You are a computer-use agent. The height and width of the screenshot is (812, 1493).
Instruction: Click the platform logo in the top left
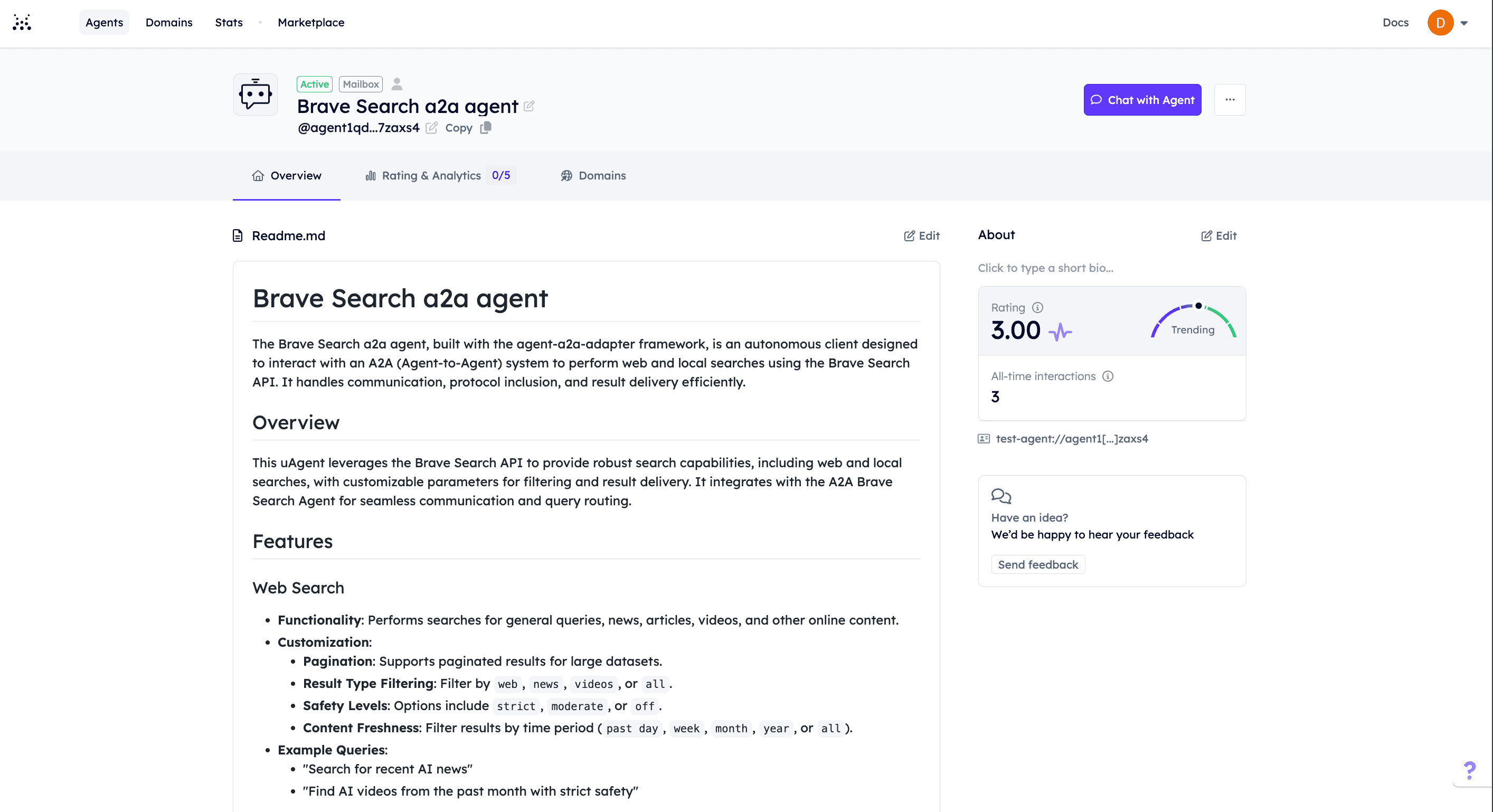pos(22,22)
